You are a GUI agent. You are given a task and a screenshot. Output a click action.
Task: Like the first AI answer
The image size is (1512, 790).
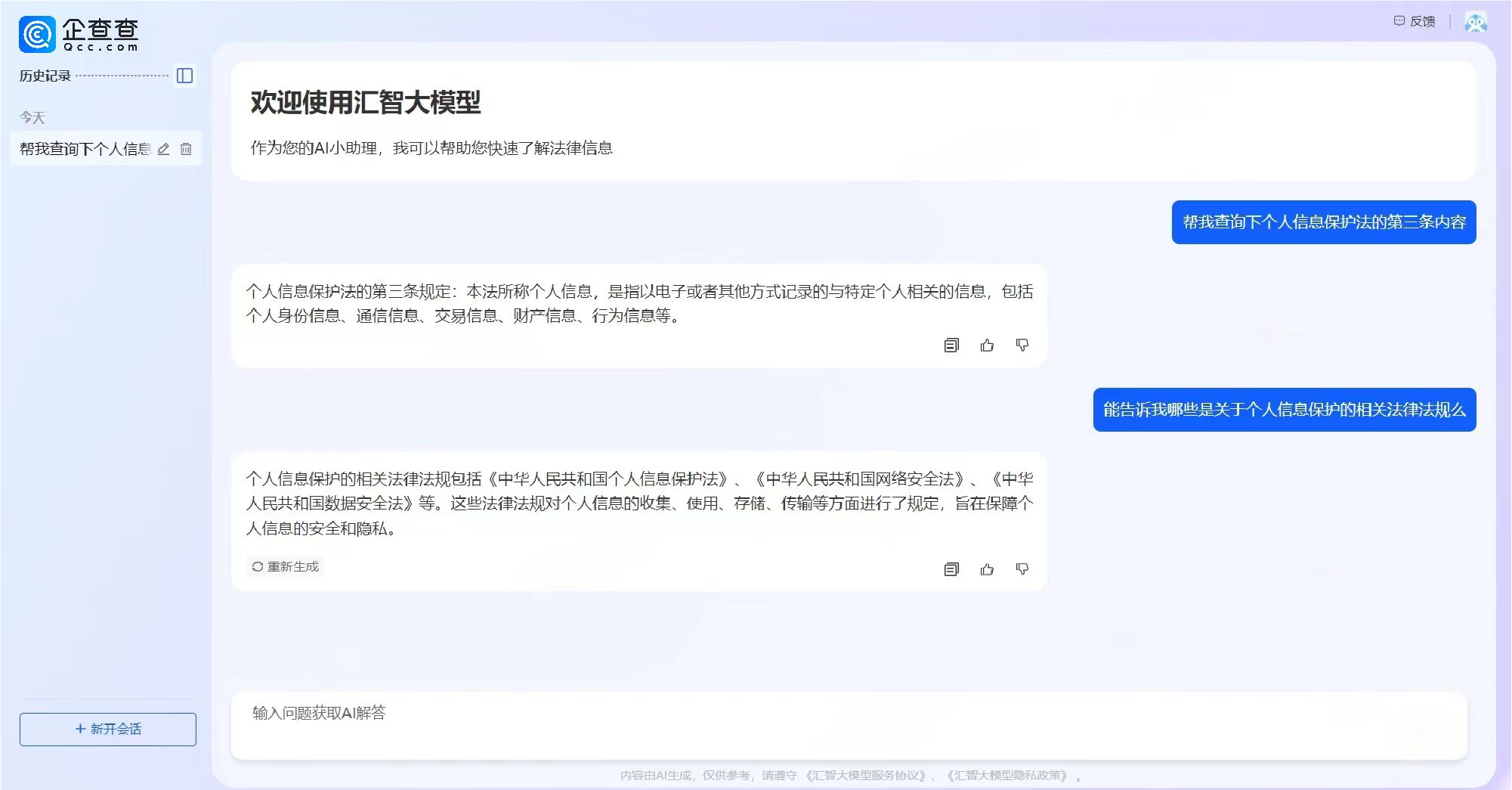pyautogui.click(x=987, y=345)
